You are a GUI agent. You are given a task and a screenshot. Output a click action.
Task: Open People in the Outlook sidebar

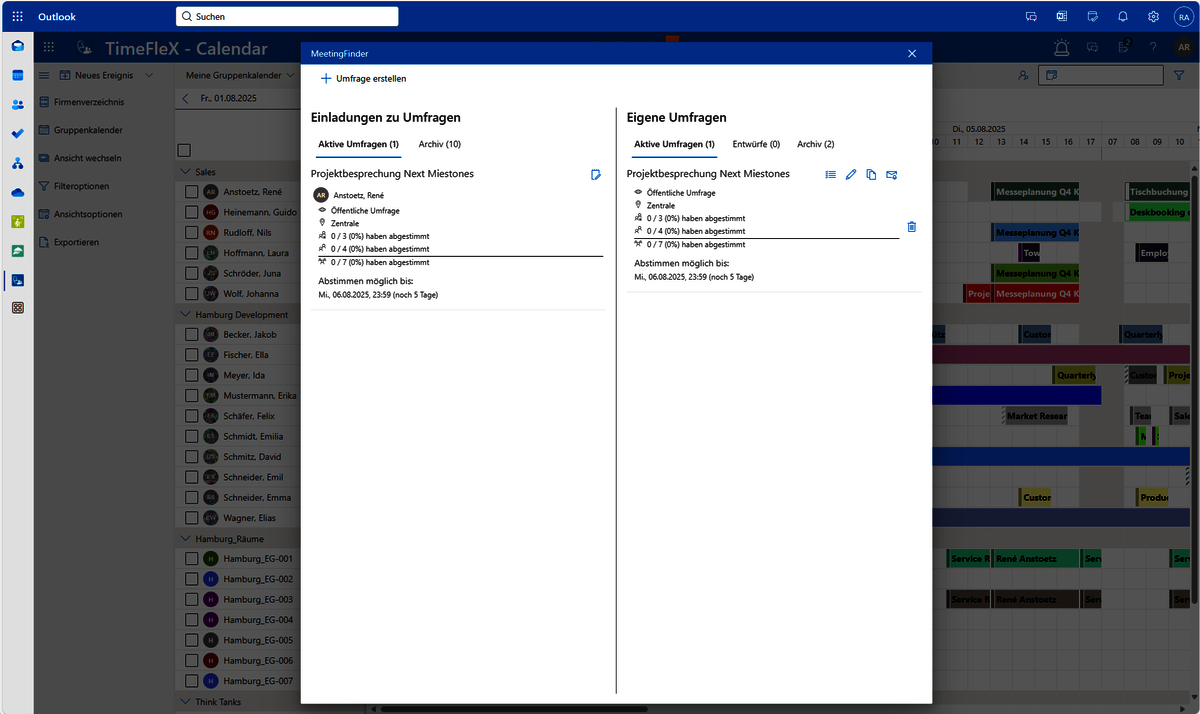click(18, 104)
